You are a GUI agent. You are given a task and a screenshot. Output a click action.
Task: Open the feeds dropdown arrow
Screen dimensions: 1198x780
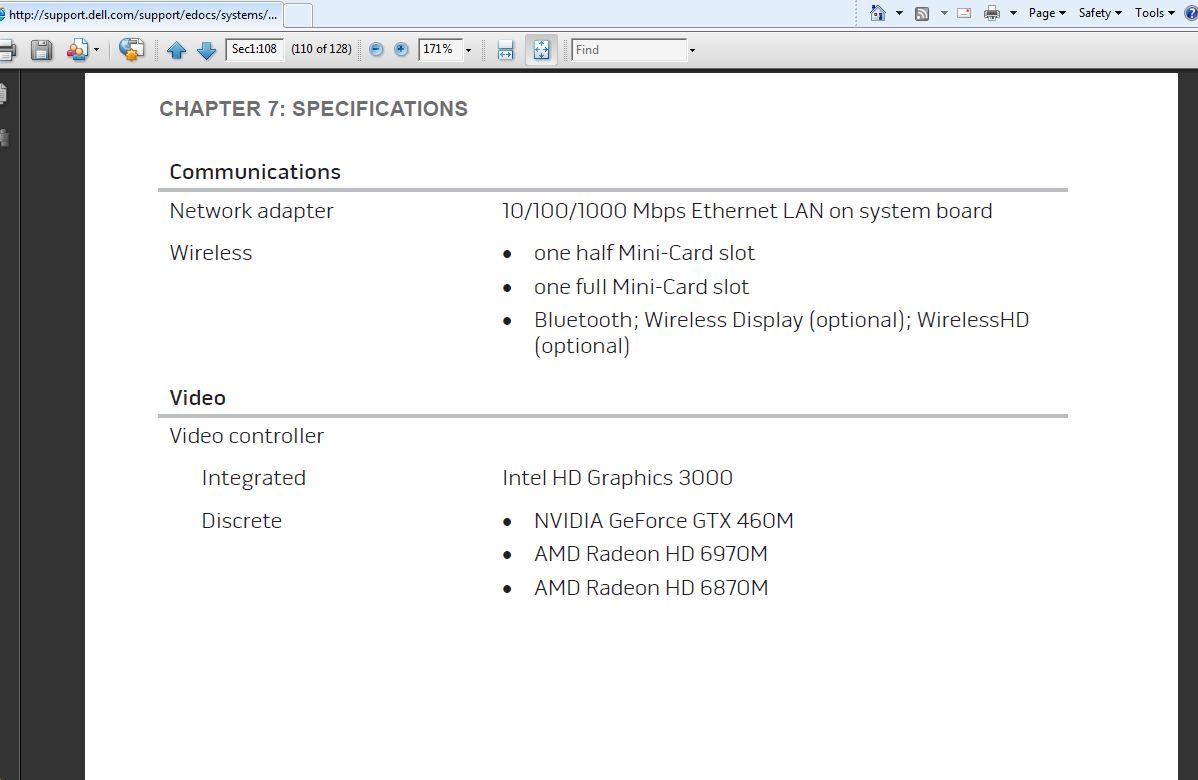tap(944, 13)
